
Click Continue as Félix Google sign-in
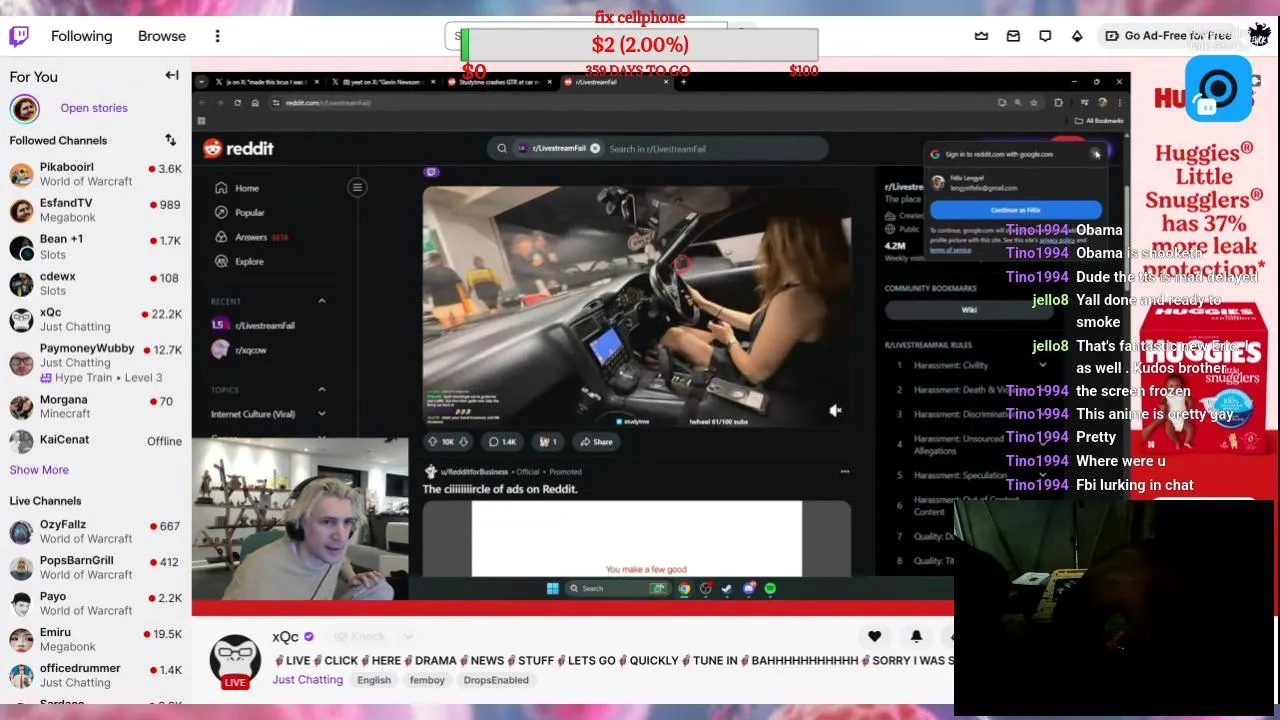coord(1015,210)
